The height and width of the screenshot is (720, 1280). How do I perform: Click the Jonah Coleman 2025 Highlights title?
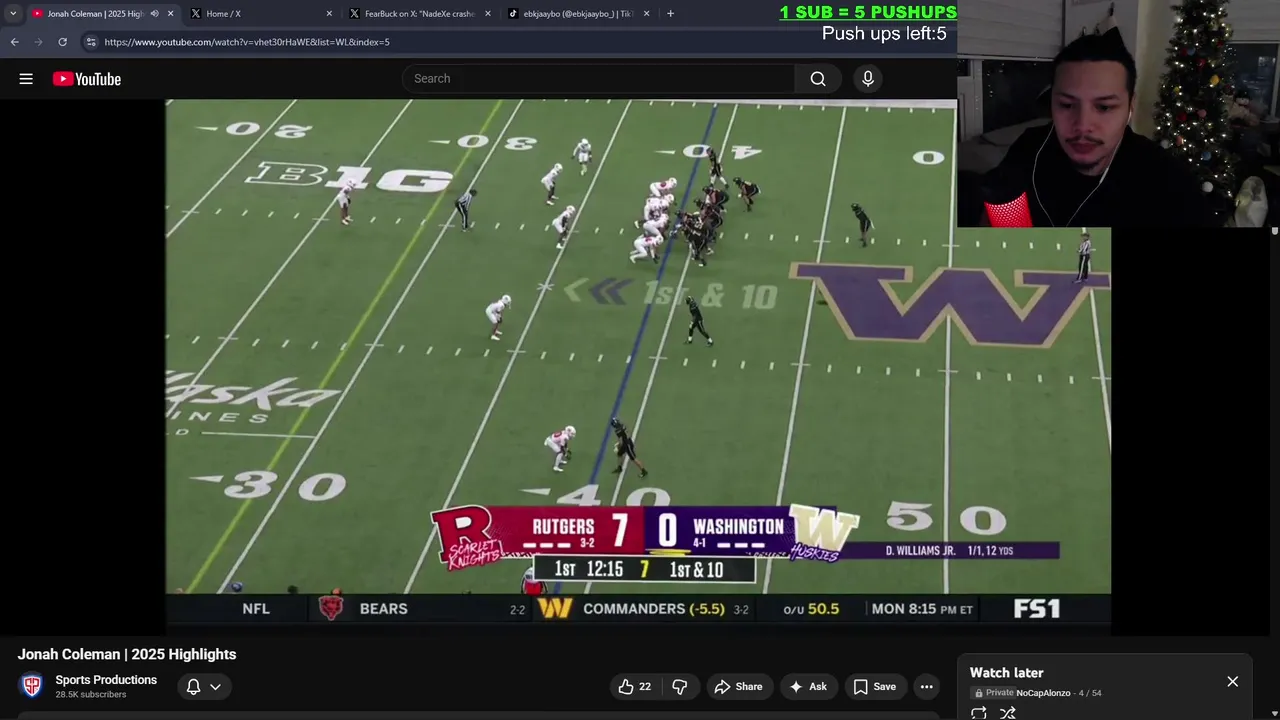127,654
